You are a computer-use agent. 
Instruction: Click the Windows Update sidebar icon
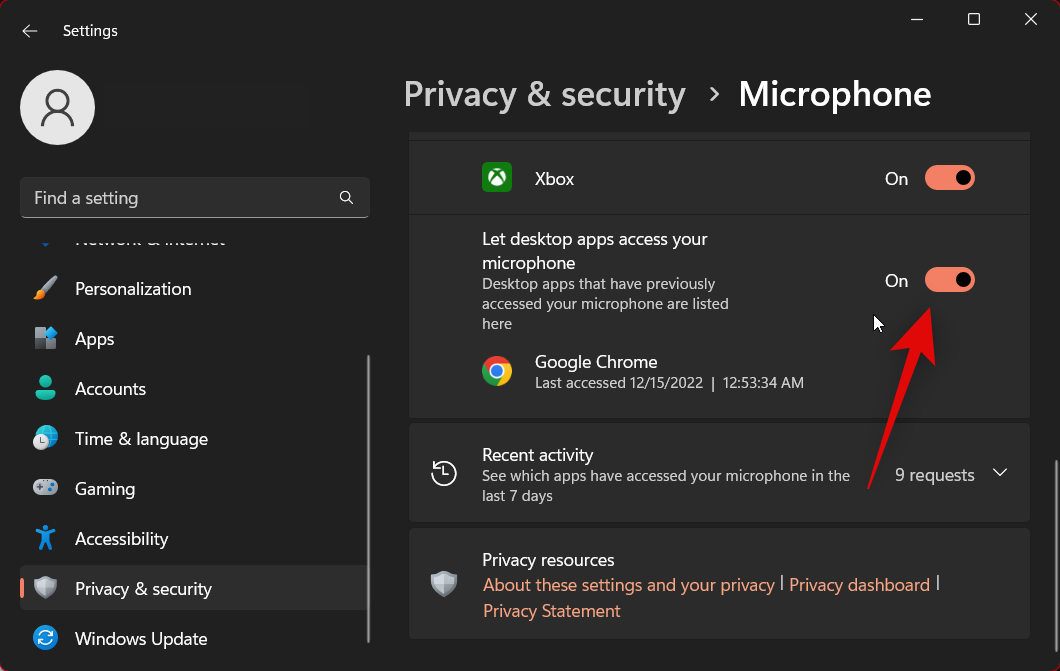(46, 638)
